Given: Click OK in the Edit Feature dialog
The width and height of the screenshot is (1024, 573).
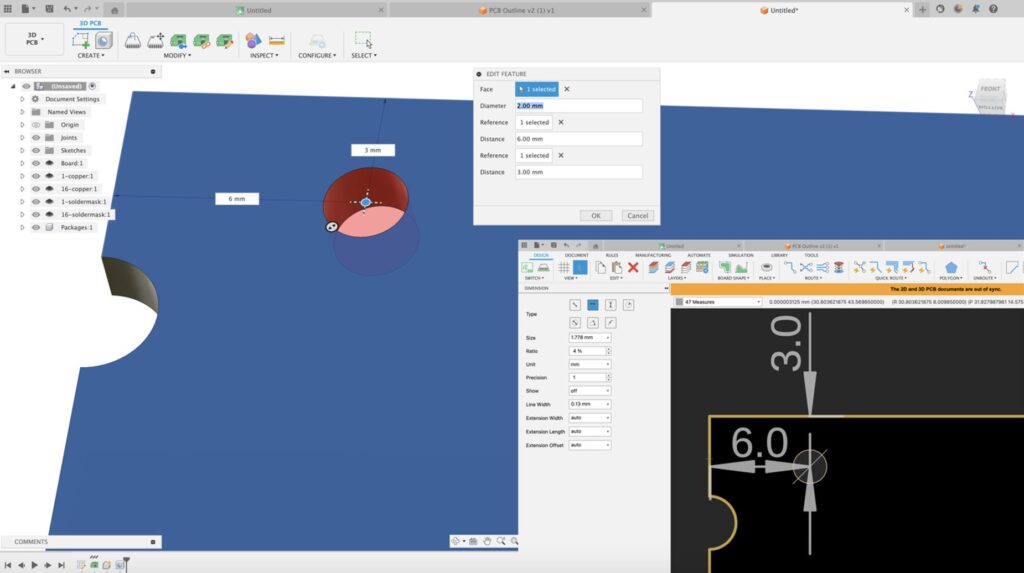Looking at the screenshot, I should tap(595, 215).
